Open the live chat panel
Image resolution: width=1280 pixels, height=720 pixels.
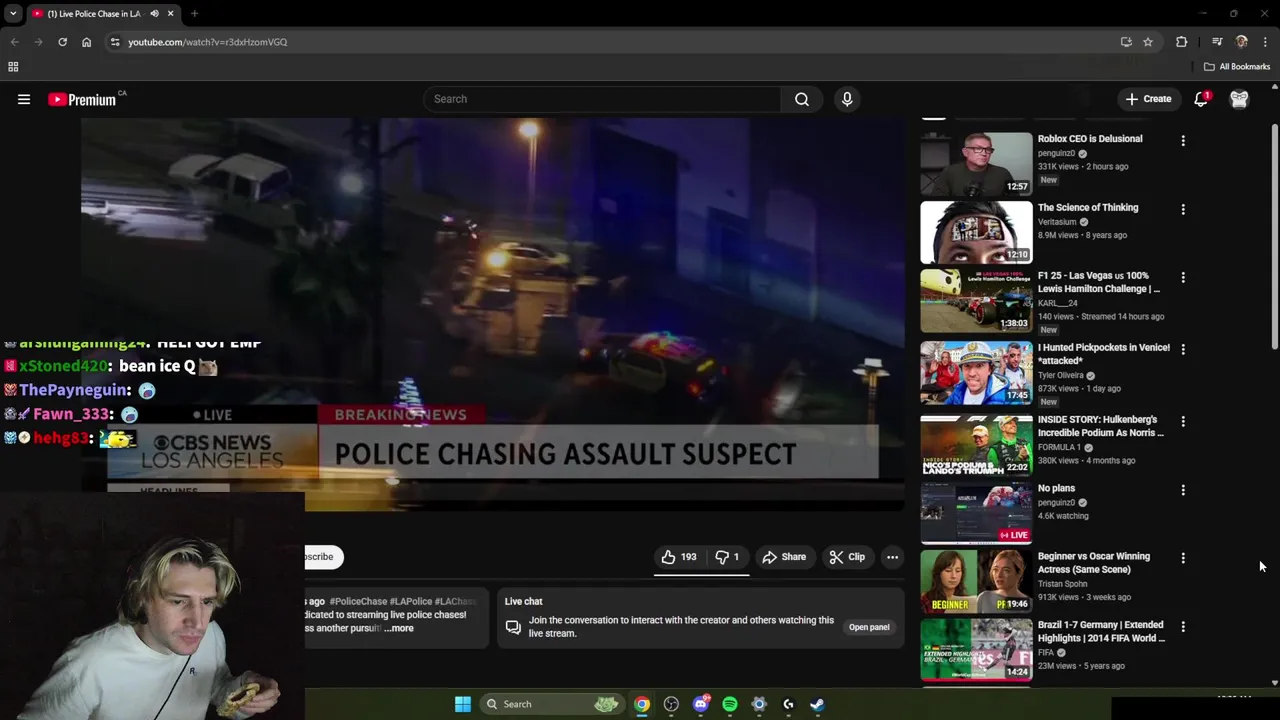(x=869, y=627)
